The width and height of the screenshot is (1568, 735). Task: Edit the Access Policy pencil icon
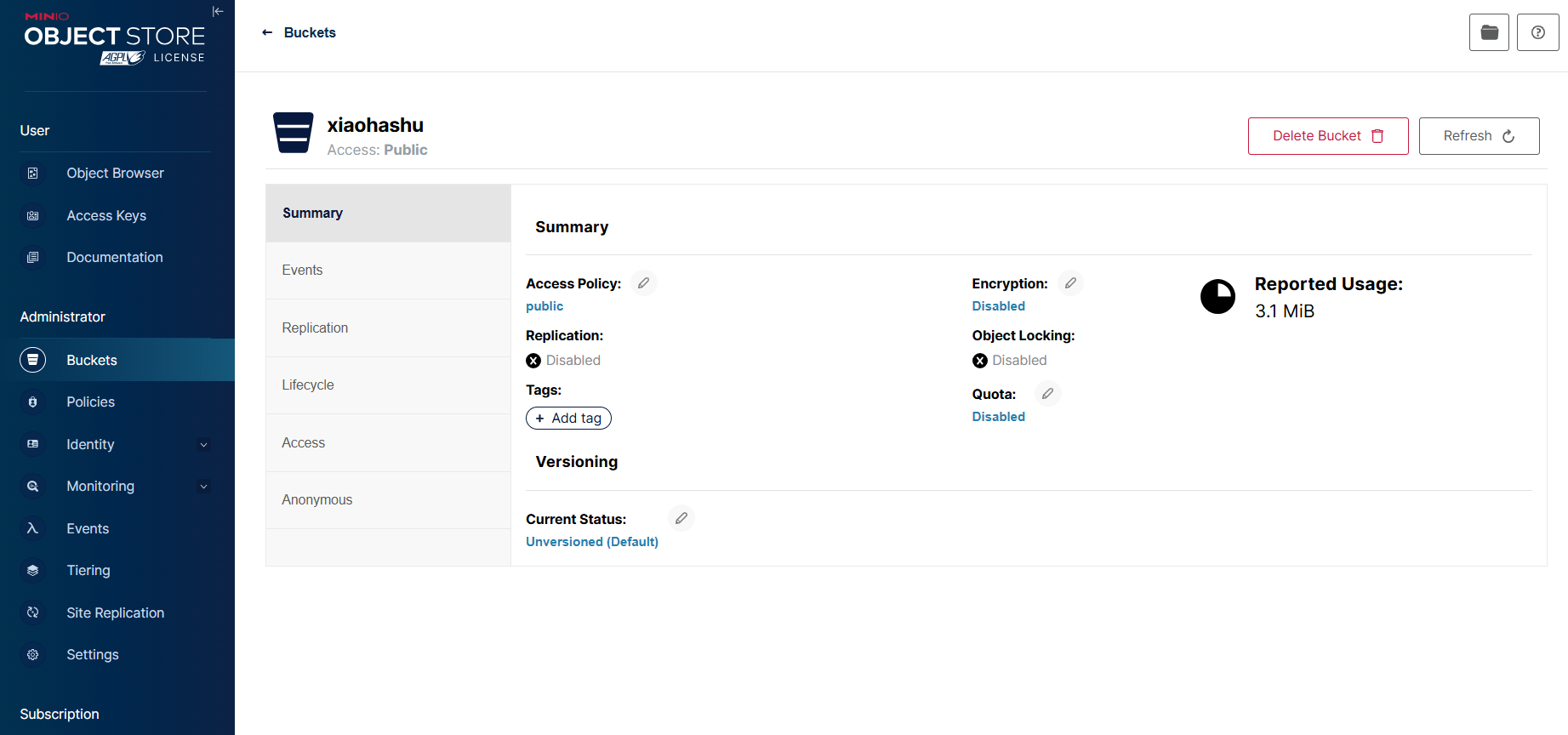(x=644, y=283)
